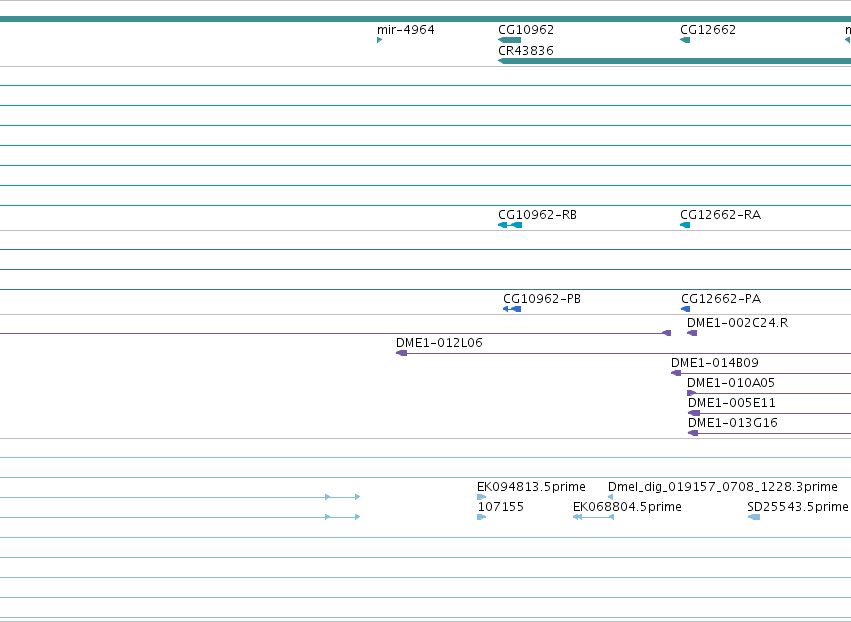Select the DME1-014B09 clone label
This screenshot has width=851, height=622.
[714, 363]
